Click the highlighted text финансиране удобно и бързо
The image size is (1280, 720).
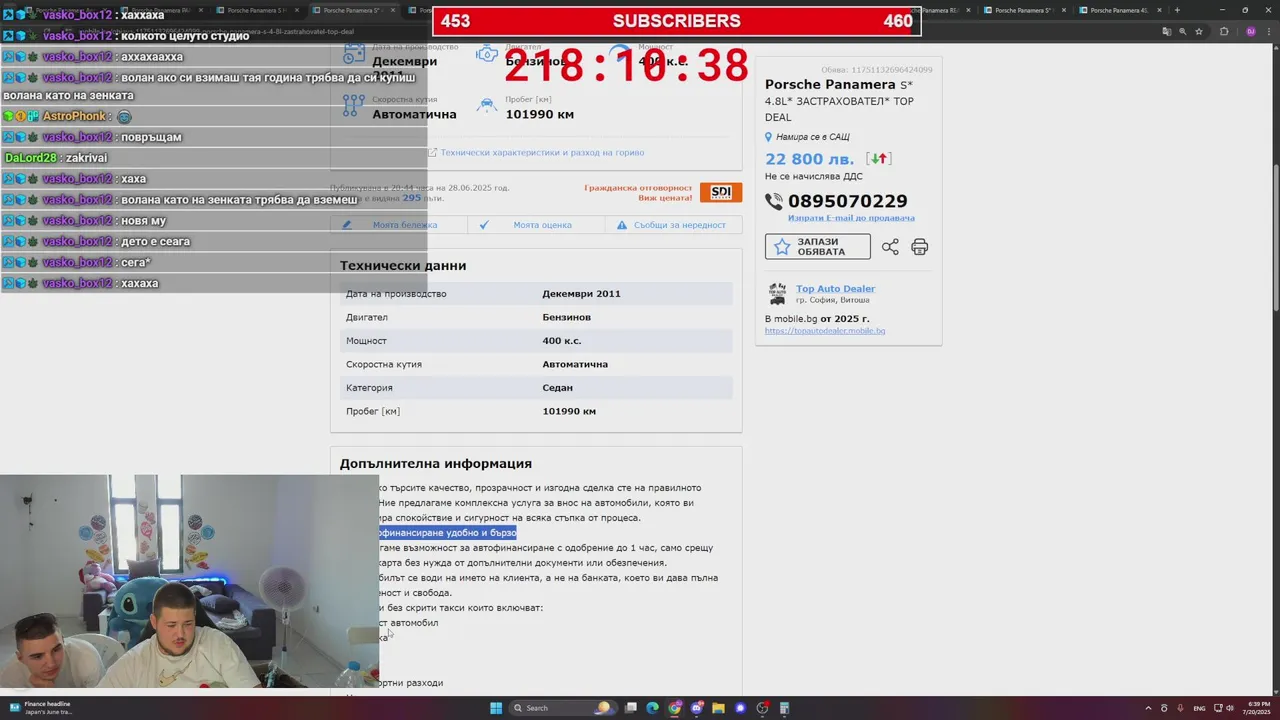pos(447,533)
